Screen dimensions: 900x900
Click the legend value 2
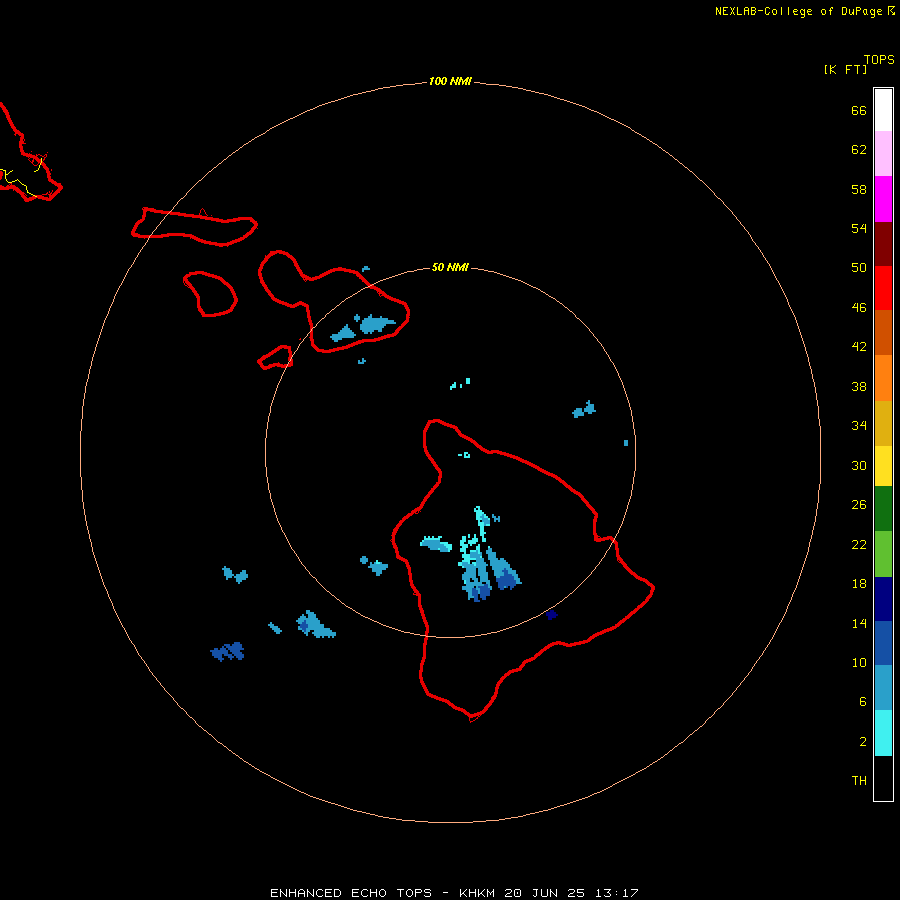pyautogui.click(x=863, y=742)
